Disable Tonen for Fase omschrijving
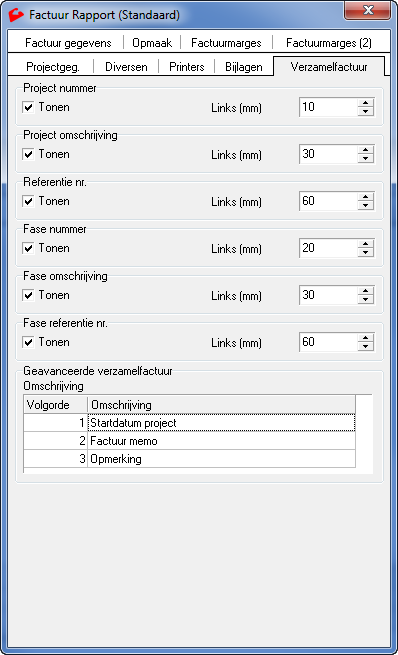 click(28, 295)
